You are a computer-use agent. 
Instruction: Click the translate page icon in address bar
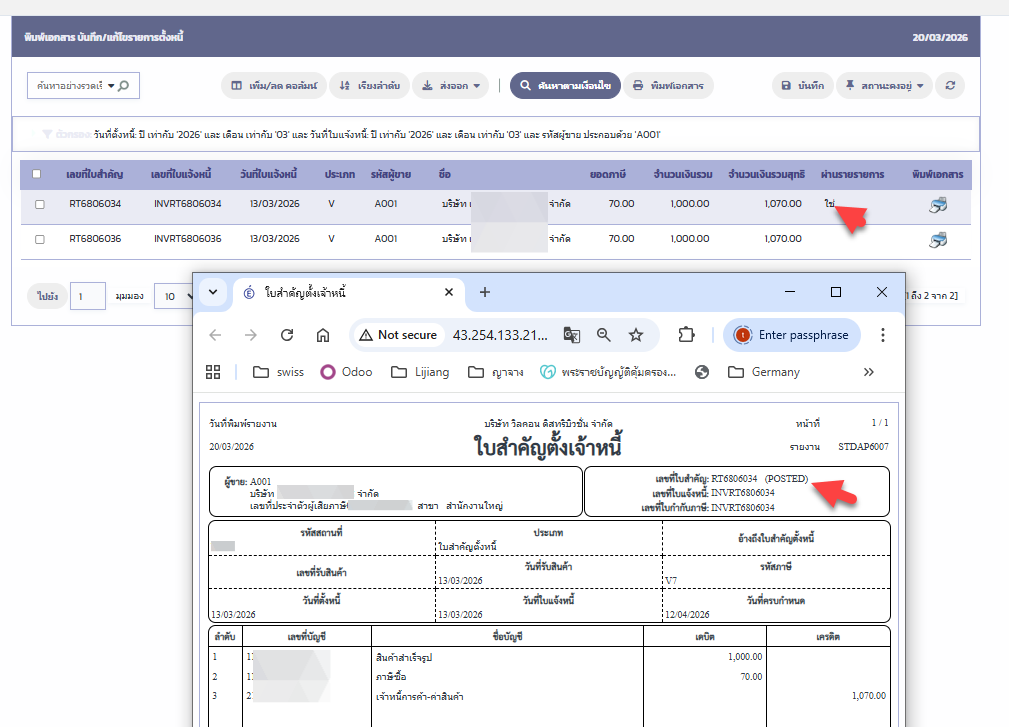click(x=572, y=335)
